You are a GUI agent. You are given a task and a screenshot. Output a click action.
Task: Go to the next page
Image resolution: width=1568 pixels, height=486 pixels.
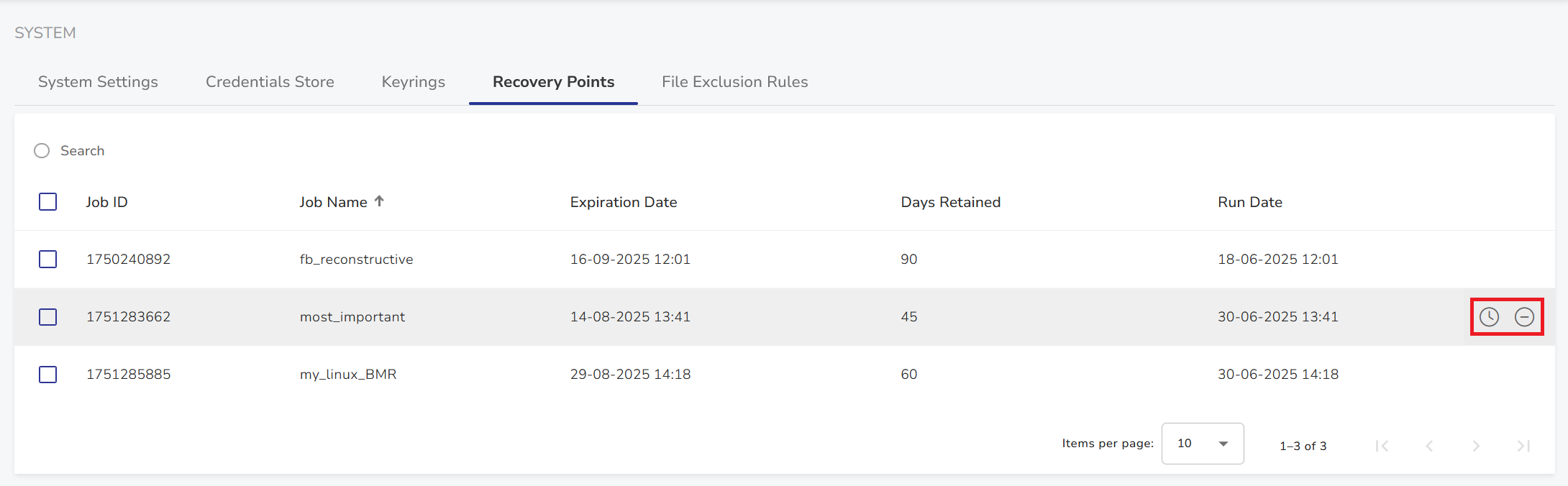click(x=1476, y=446)
